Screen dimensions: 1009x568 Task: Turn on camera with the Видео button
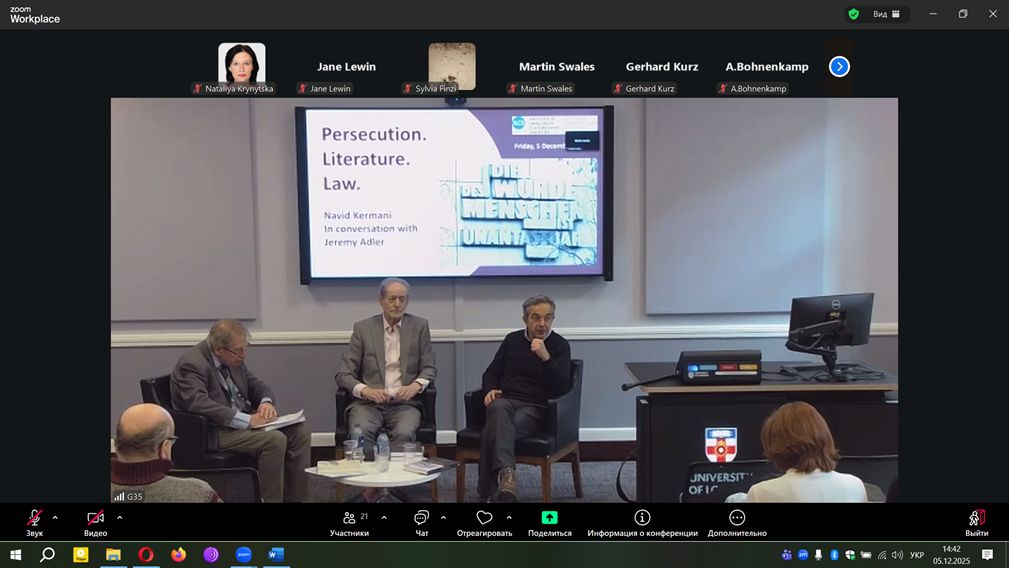point(95,518)
